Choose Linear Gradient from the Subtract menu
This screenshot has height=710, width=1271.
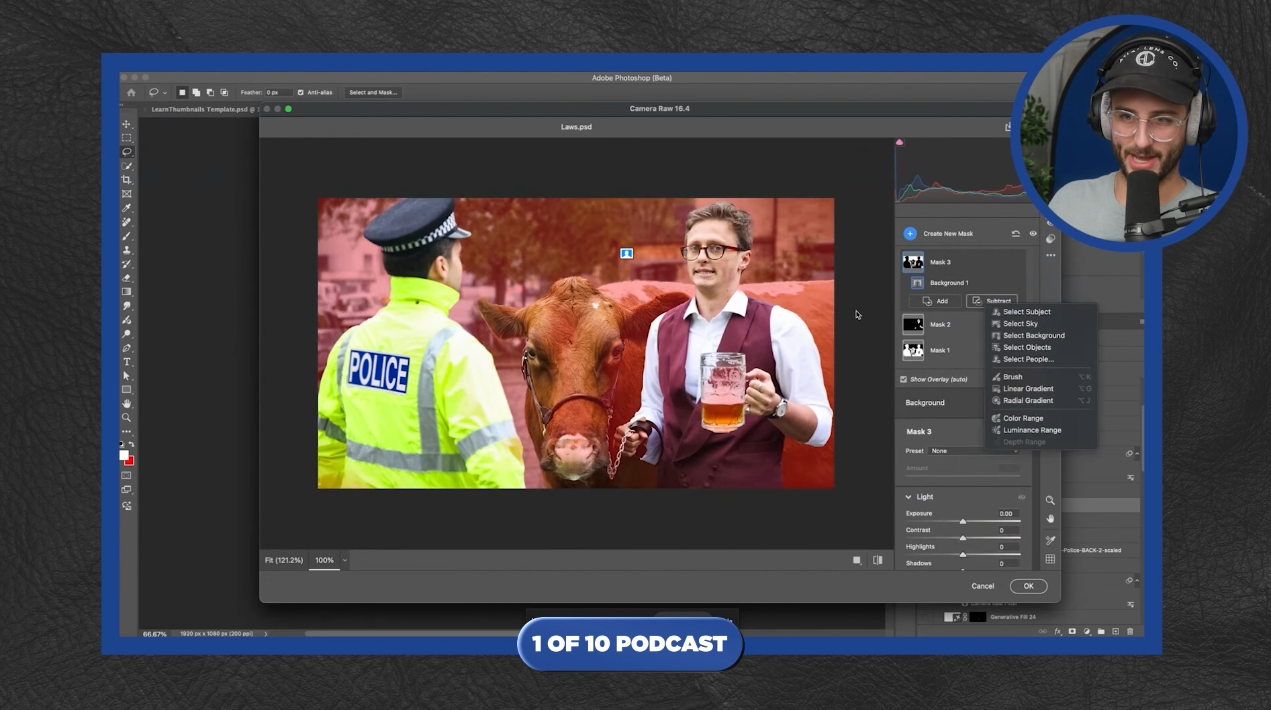1027,388
